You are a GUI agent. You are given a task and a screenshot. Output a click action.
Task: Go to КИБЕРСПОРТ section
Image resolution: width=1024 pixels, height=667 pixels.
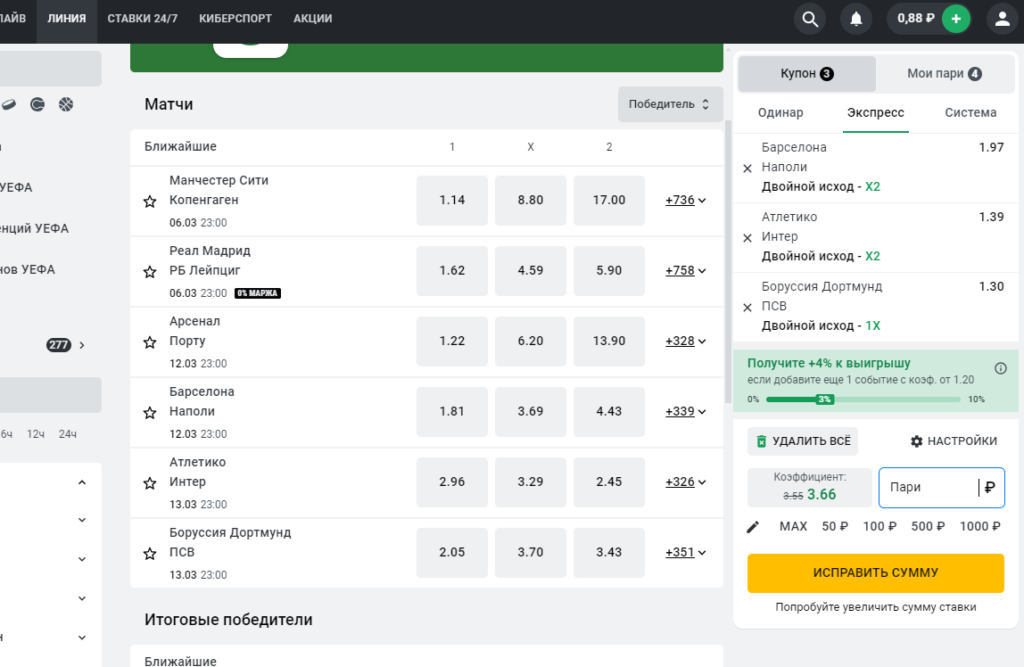point(235,19)
